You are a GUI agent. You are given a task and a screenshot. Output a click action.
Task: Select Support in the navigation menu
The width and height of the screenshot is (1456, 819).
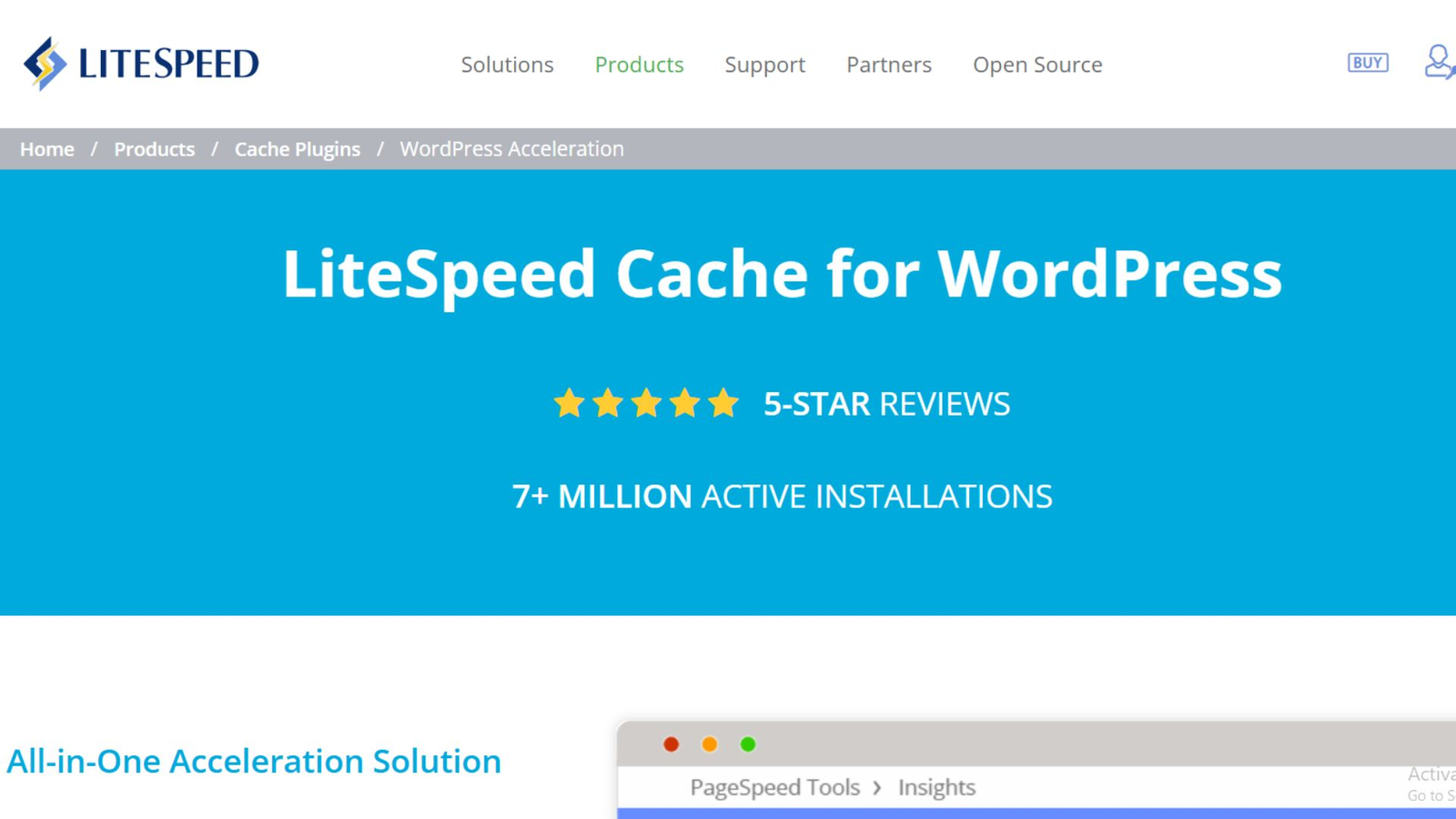tap(765, 65)
